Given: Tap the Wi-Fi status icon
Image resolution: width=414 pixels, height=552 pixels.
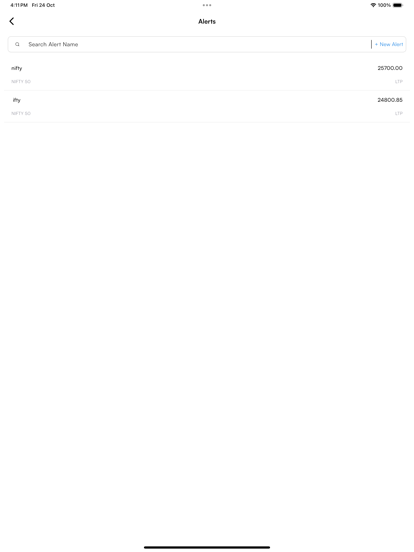Looking at the screenshot, I should [x=373, y=5].
